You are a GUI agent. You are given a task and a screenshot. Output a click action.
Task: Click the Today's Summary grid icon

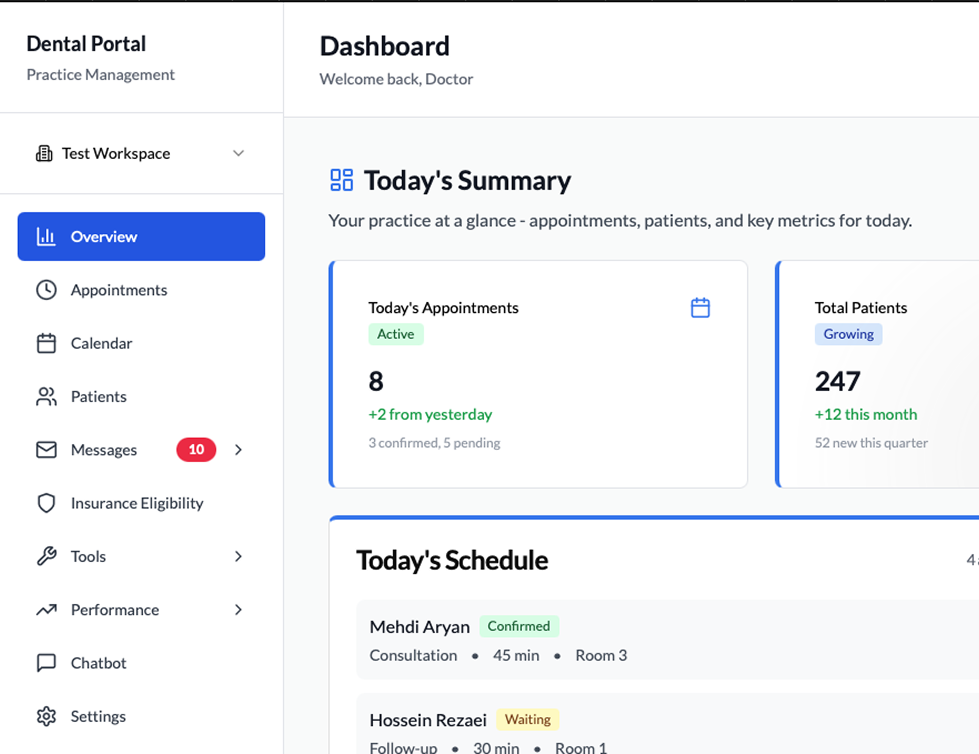[340, 179]
